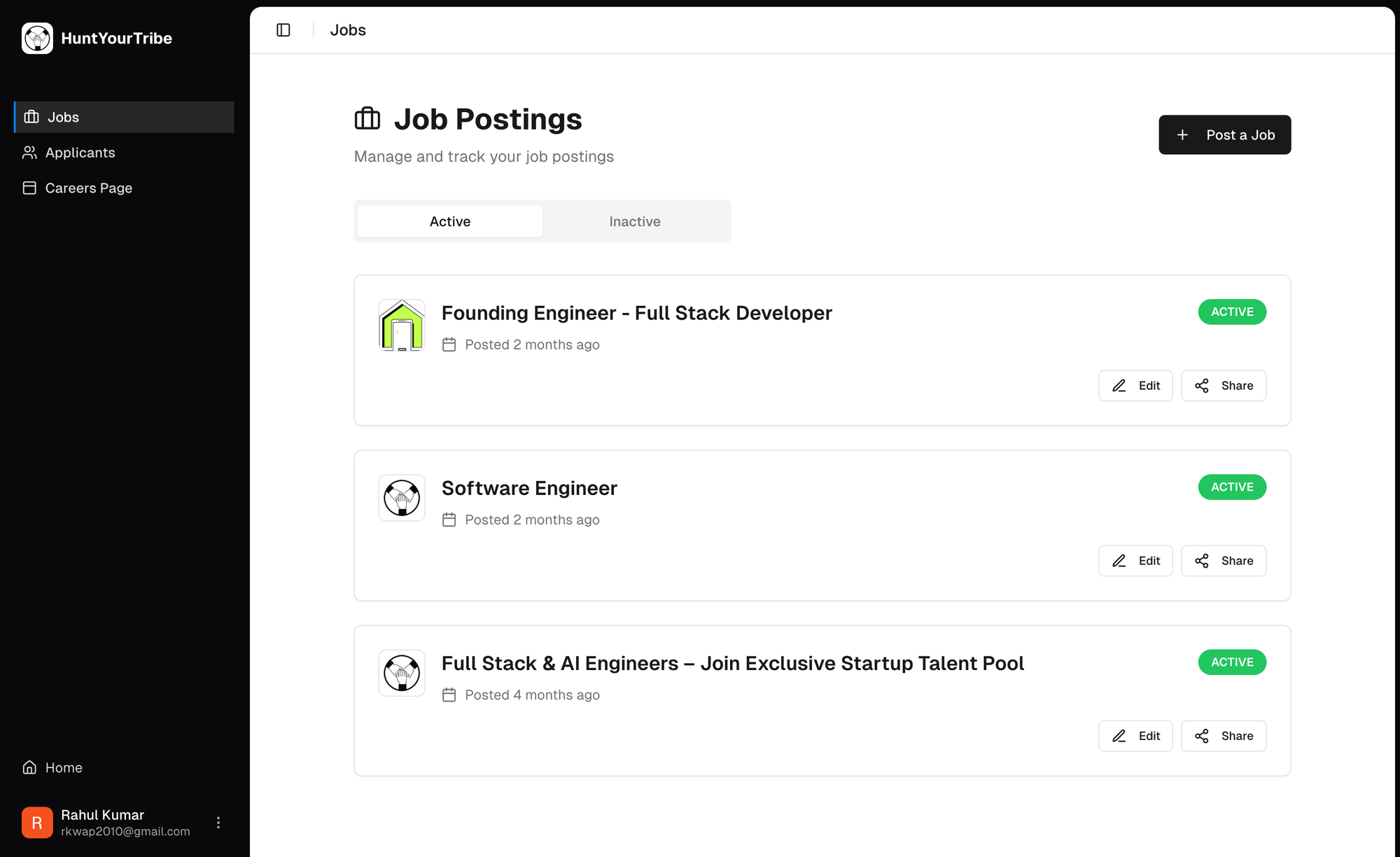
Task: Edit the Full Stack & AI Engineers posting
Action: tap(1135, 736)
